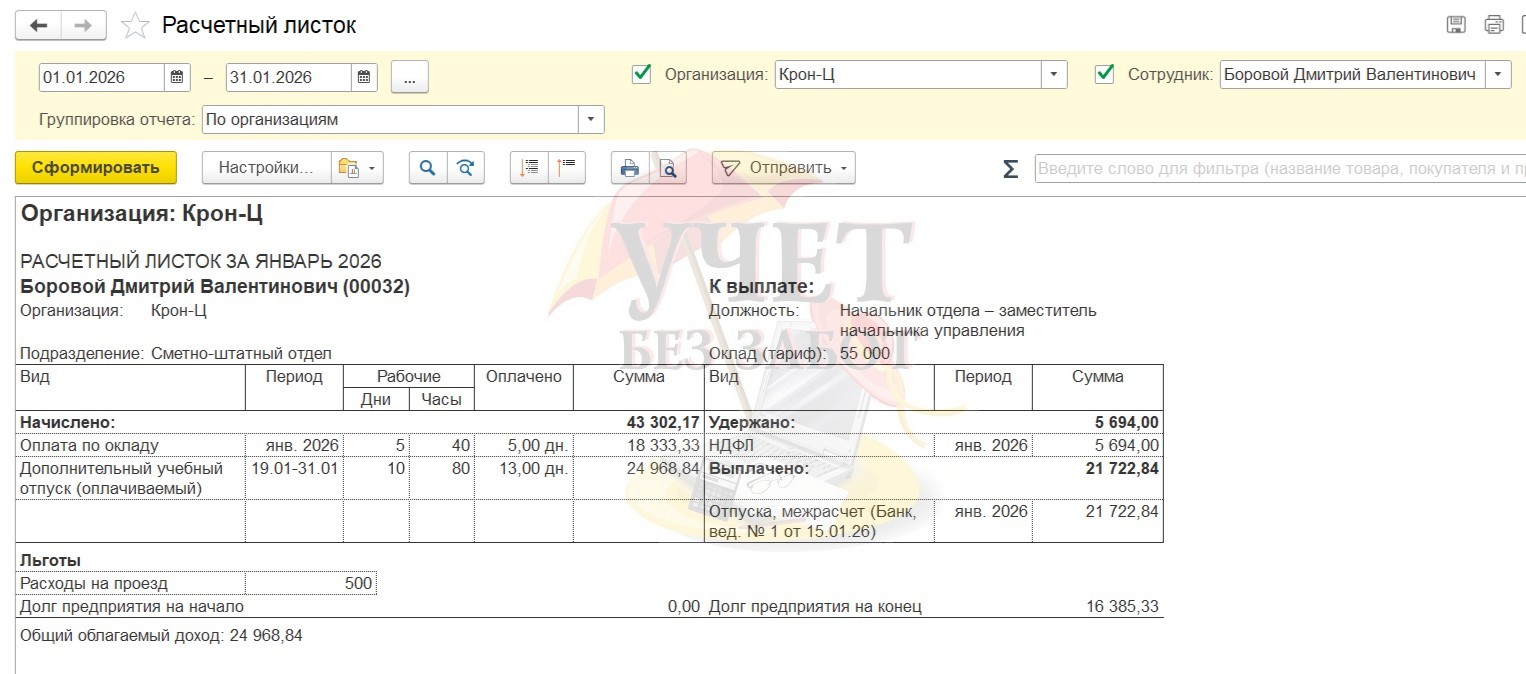Click the forward navigation arrow
1526x674 pixels.
coord(84,25)
